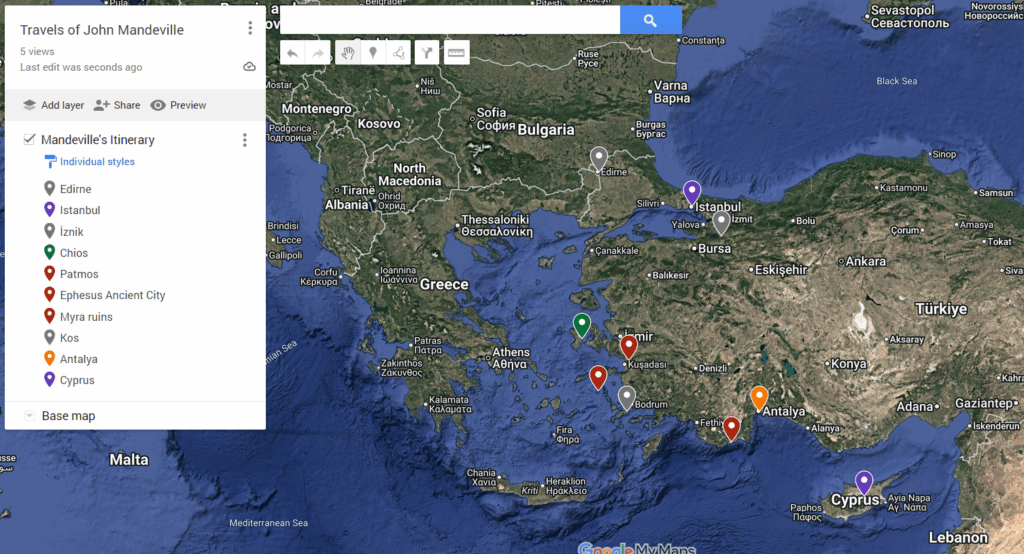Screen dimensions: 1024x554
Task: Open Individual styles settings
Action: click(x=96, y=162)
